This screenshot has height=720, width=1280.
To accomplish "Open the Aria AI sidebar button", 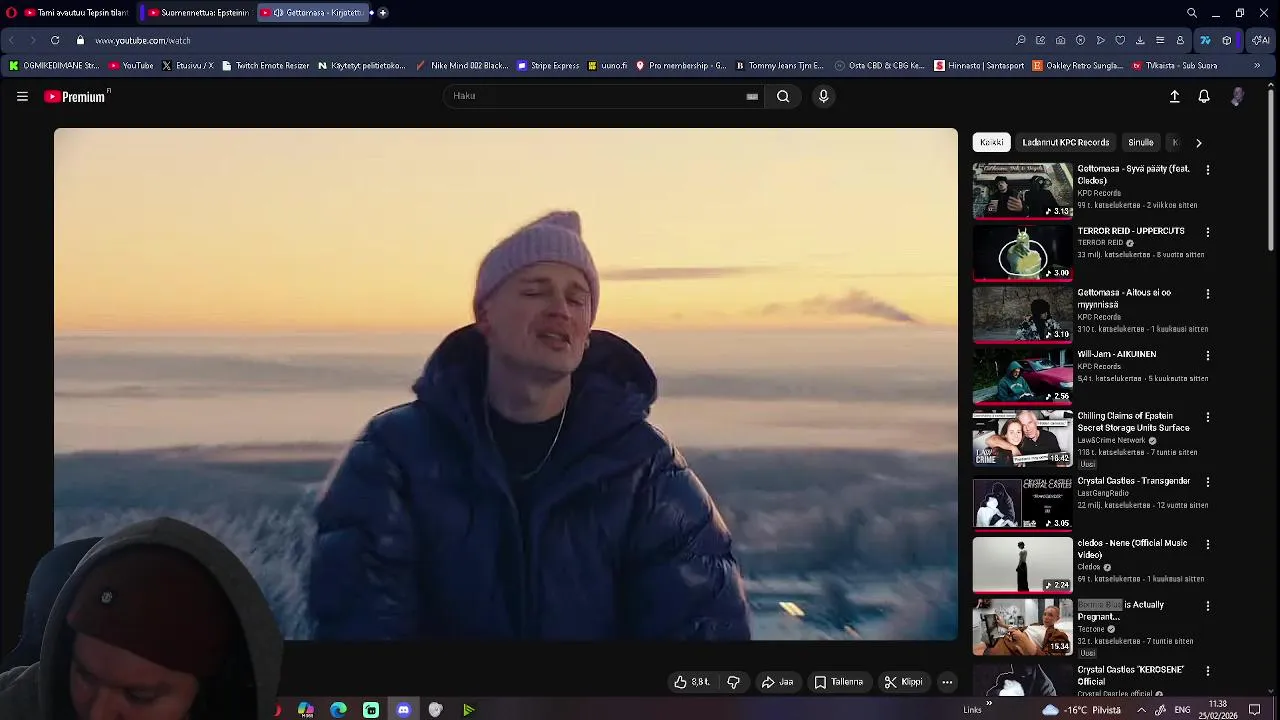I will pos(1260,40).
